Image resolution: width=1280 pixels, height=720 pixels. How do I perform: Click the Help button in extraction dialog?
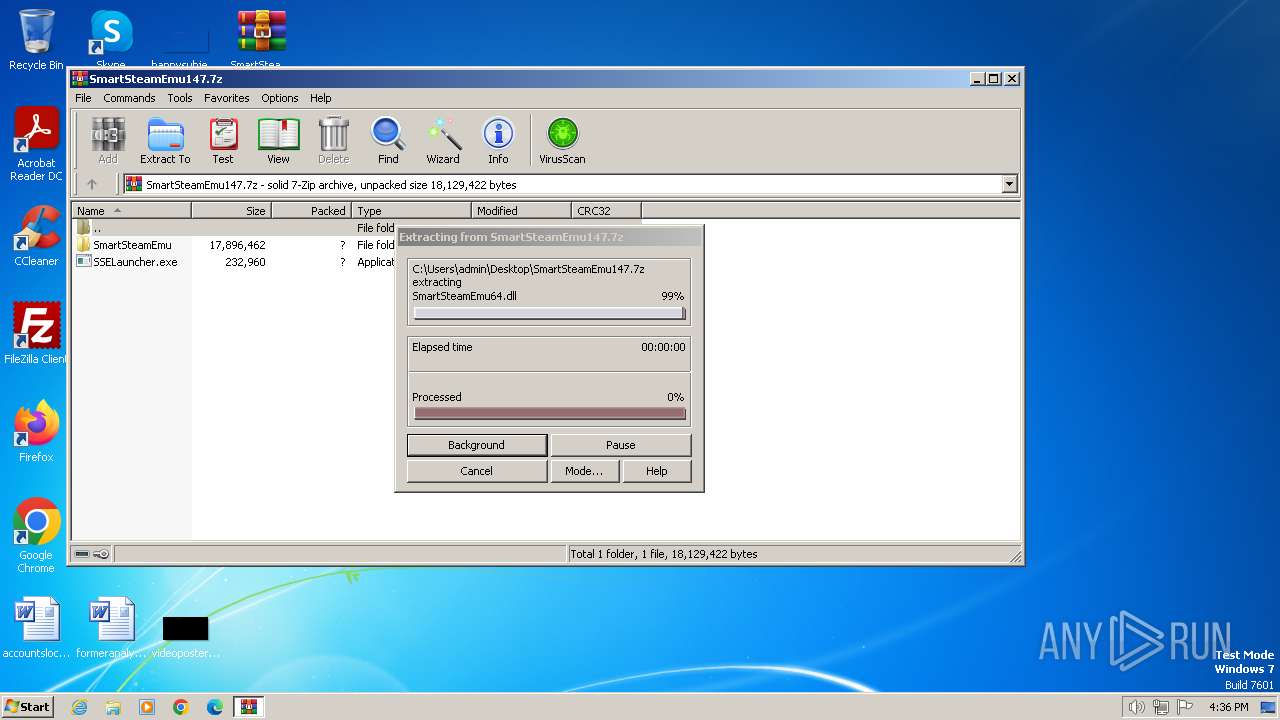(x=657, y=471)
